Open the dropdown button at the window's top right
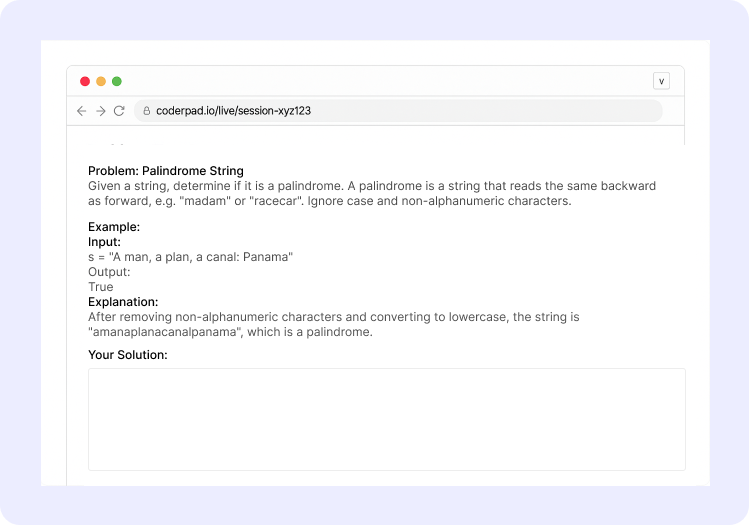The width and height of the screenshot is (749, 525). (661, 81)
